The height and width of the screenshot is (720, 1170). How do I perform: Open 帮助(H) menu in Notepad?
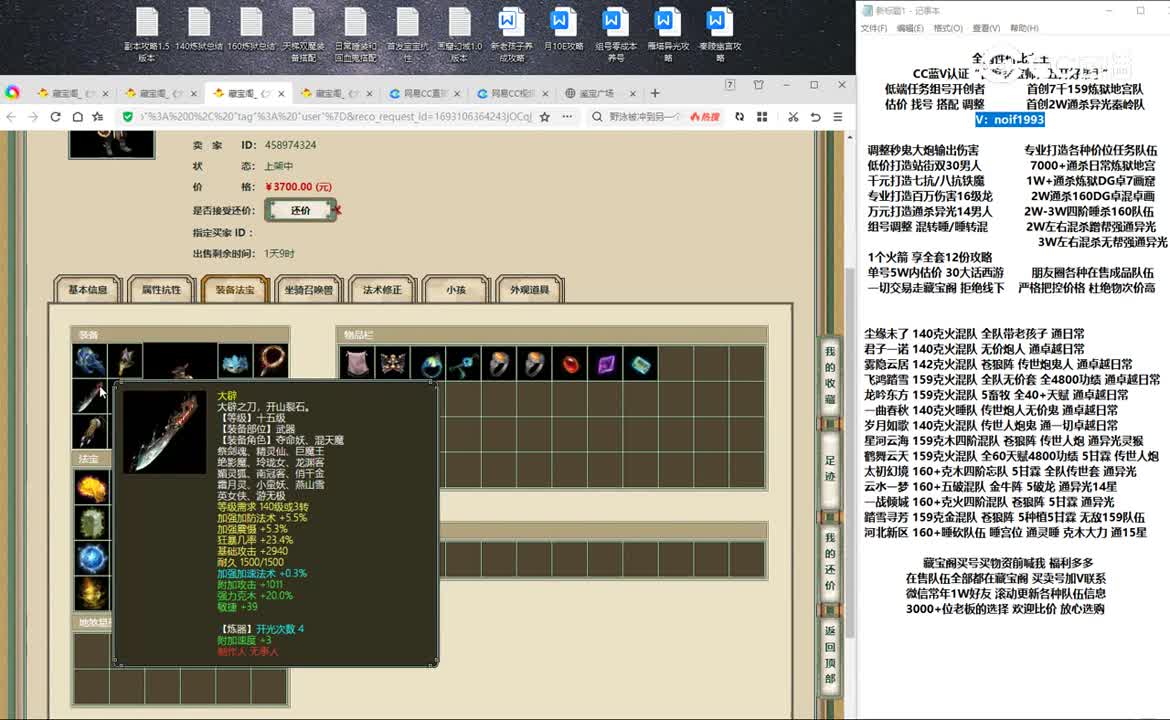point(1024,28)
